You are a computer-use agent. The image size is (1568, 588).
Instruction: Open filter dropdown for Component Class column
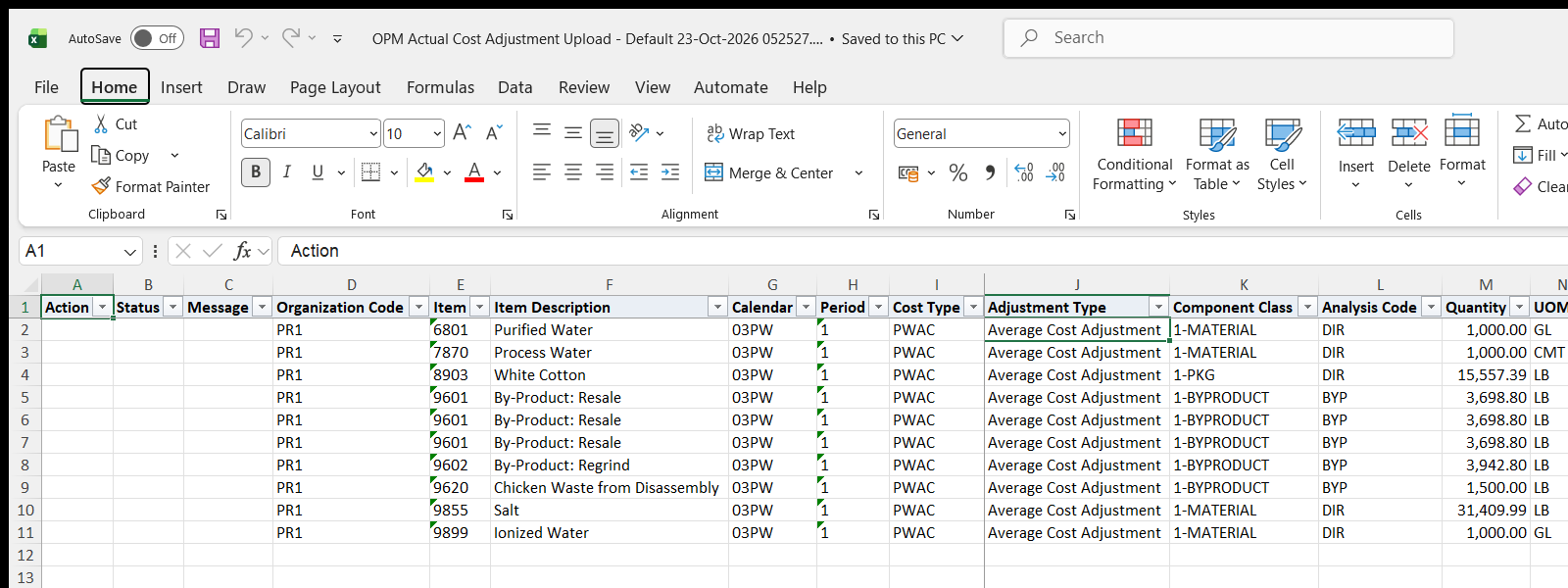coord(1307,307)
